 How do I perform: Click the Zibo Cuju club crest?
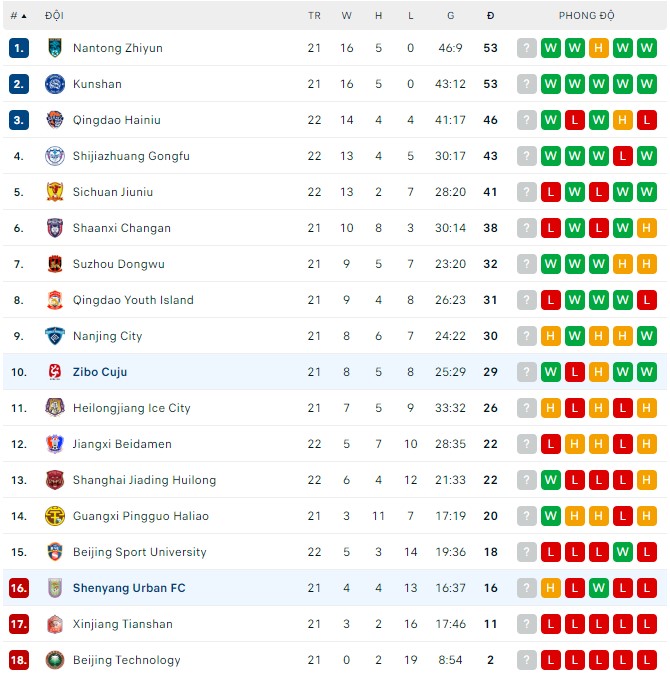point(54,372)
